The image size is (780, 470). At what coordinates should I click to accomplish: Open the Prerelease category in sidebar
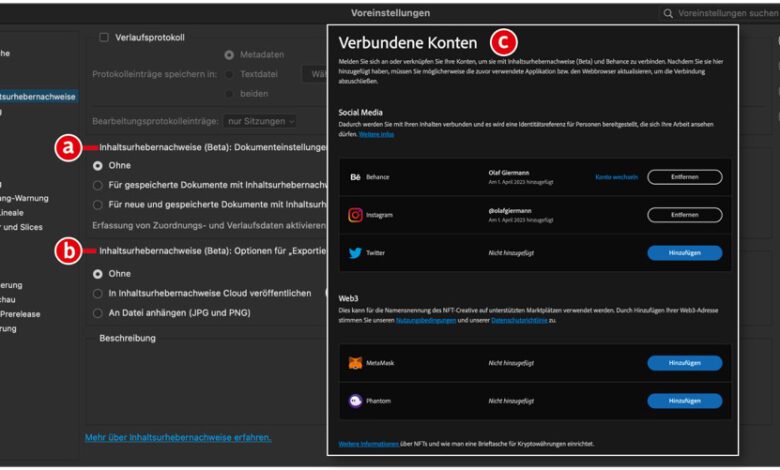tap(20, 314)
